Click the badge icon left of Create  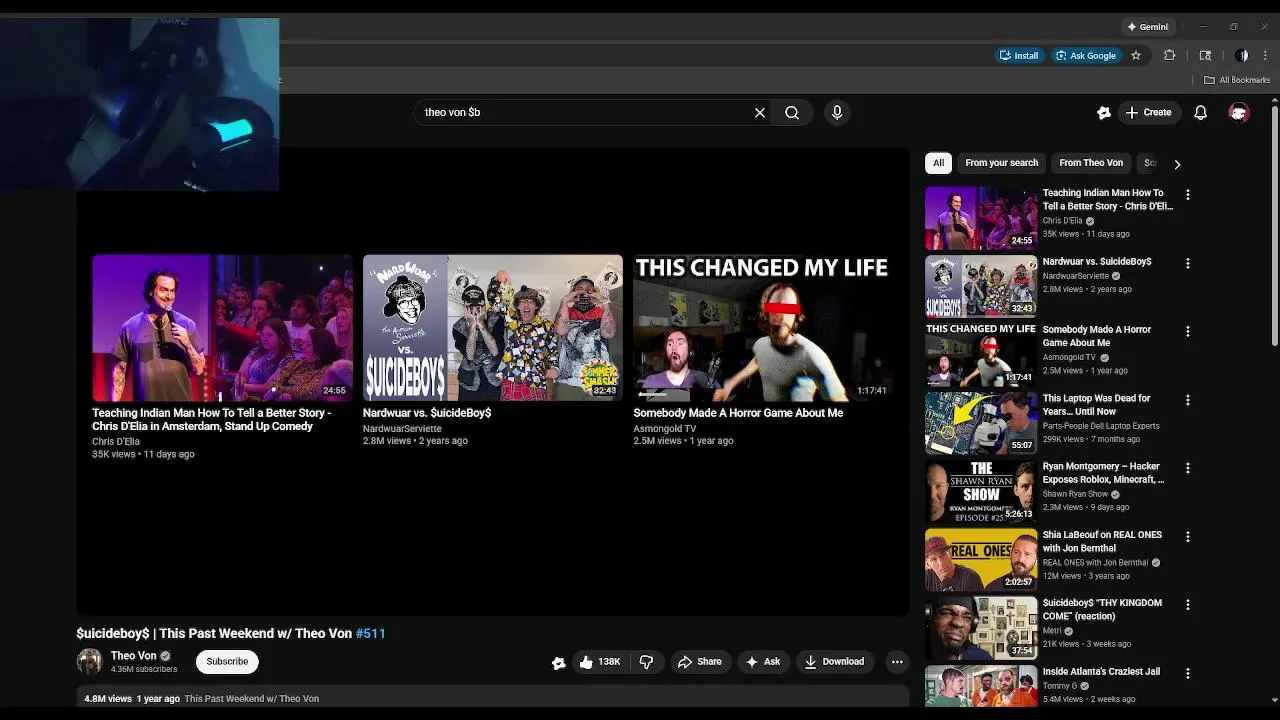pos(1104,113)
